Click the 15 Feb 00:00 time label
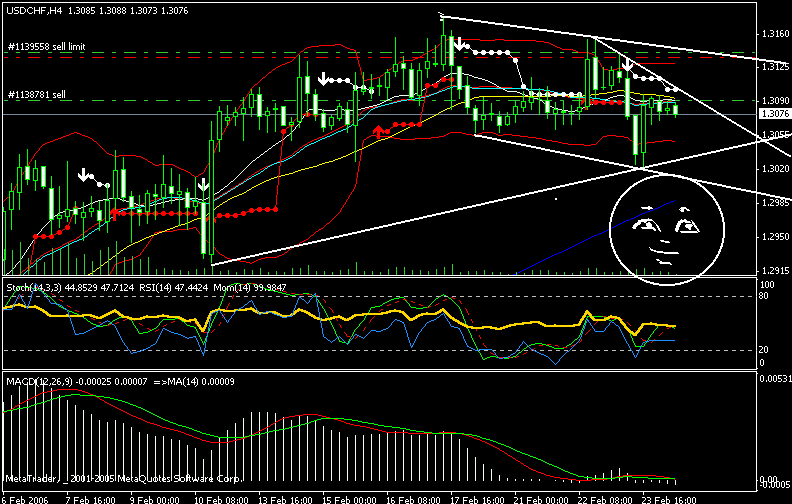 pos(349,500)
